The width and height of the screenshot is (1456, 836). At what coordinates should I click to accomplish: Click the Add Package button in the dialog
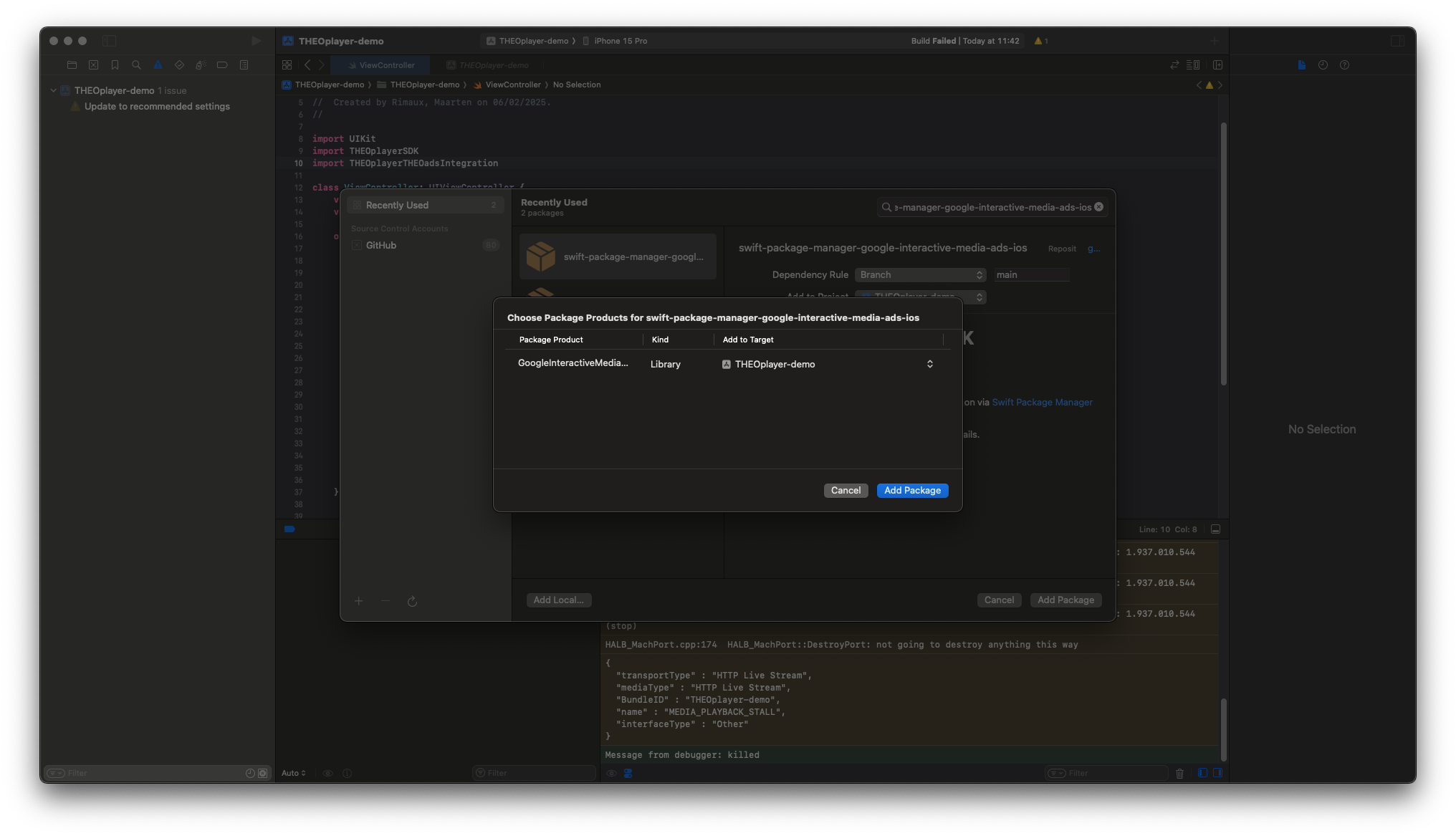[x=912, y=490]
